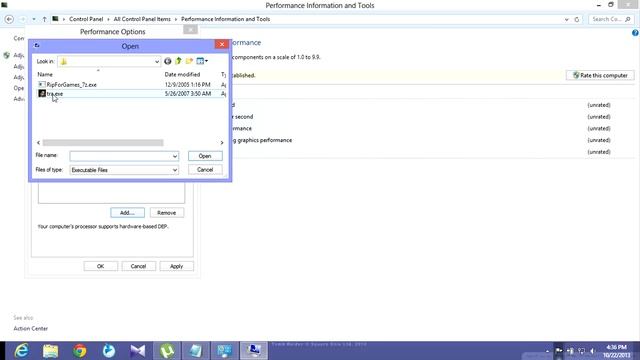Go up one level in Control Panel

click(44, 19)
